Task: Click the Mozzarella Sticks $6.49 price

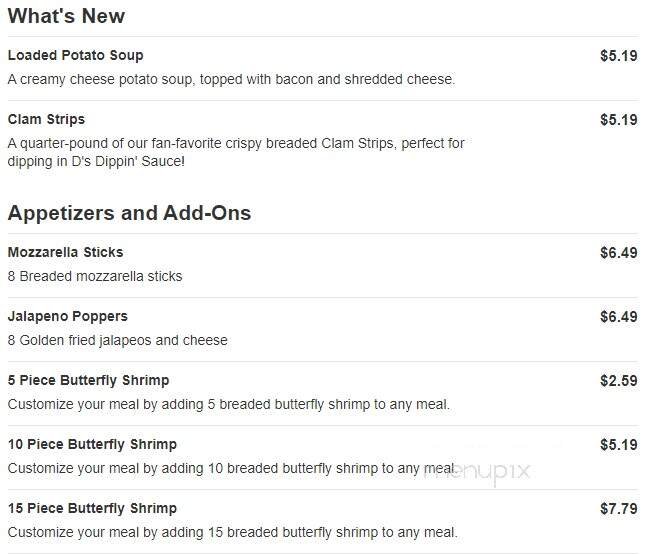Action: pos(618,253)
